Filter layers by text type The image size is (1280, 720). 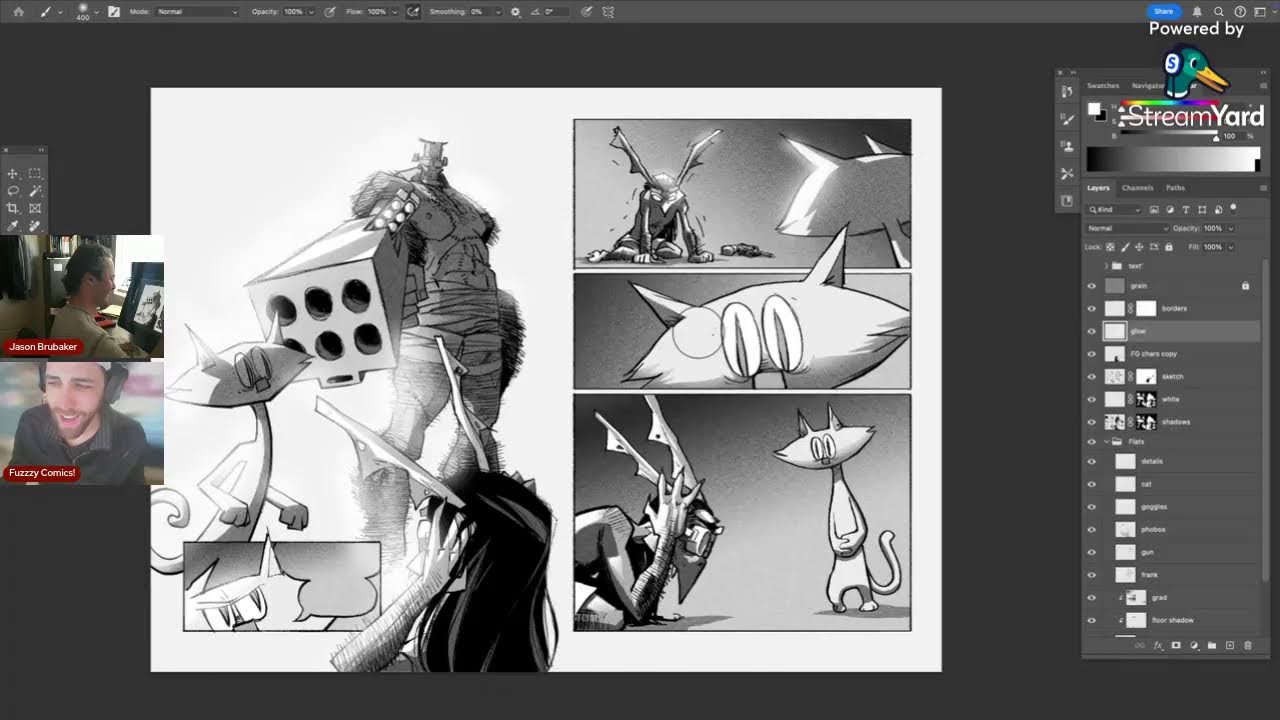tap(1186, 210)
